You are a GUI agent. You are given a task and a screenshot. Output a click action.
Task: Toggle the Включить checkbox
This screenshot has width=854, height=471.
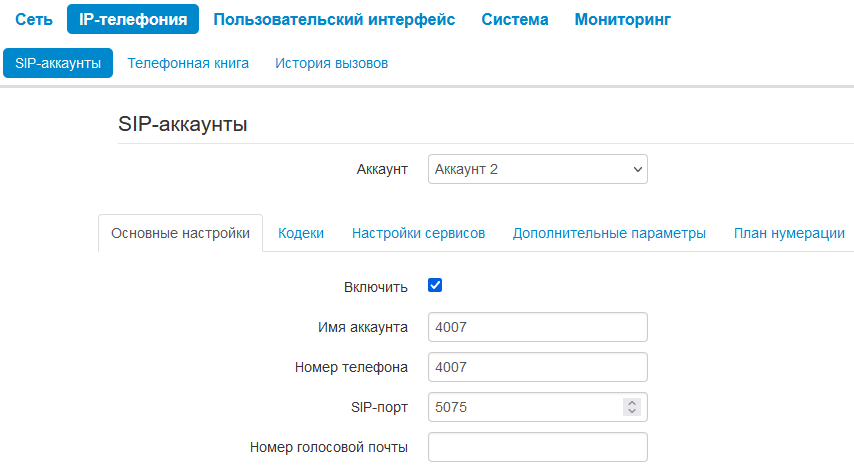click(x=435, y=285)
